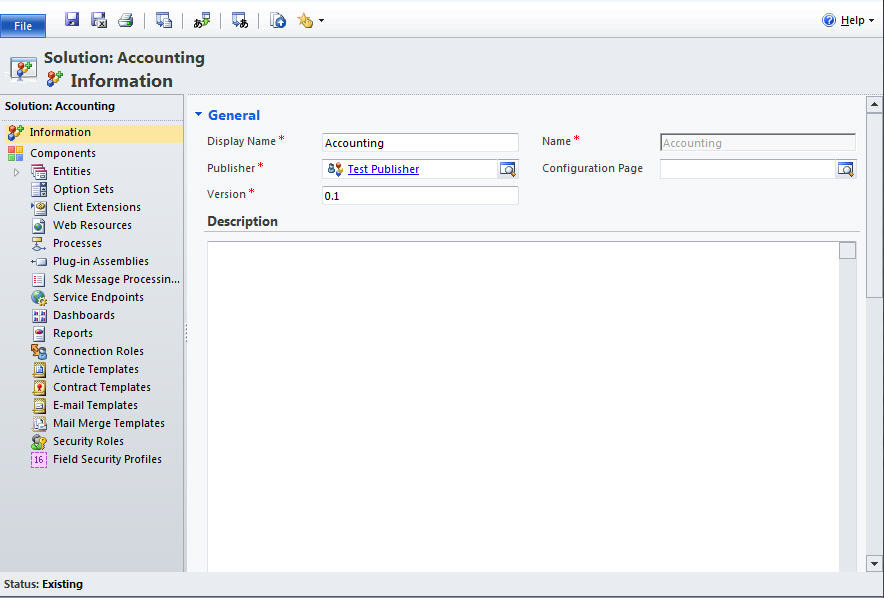Click the Version input field
The width and height of the screenshot is (884, 598).
tap(420, 196)
